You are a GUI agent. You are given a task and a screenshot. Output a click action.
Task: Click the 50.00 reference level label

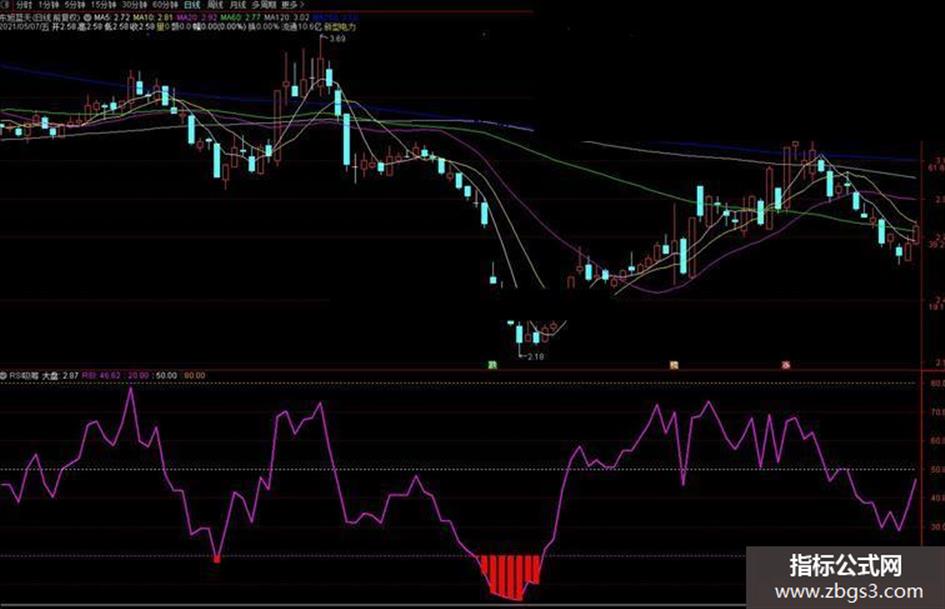coord(166,375)
